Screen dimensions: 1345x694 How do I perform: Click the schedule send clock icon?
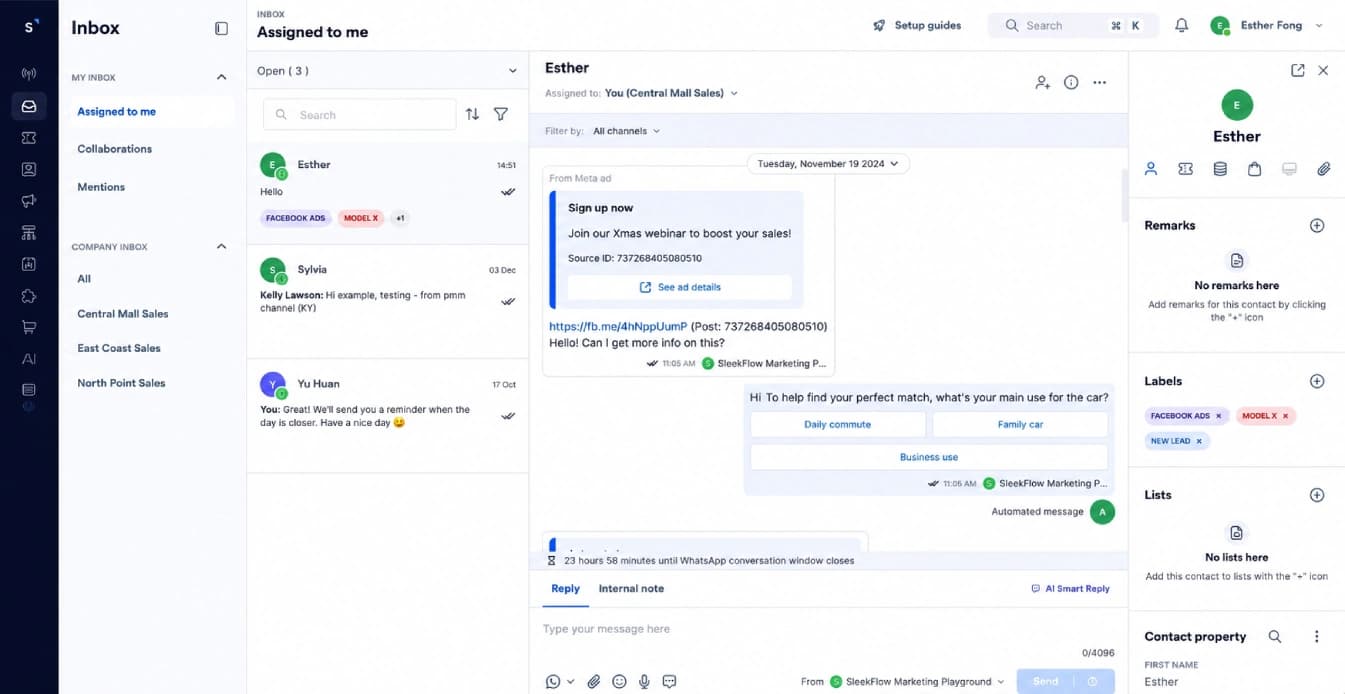[1093, 681]
